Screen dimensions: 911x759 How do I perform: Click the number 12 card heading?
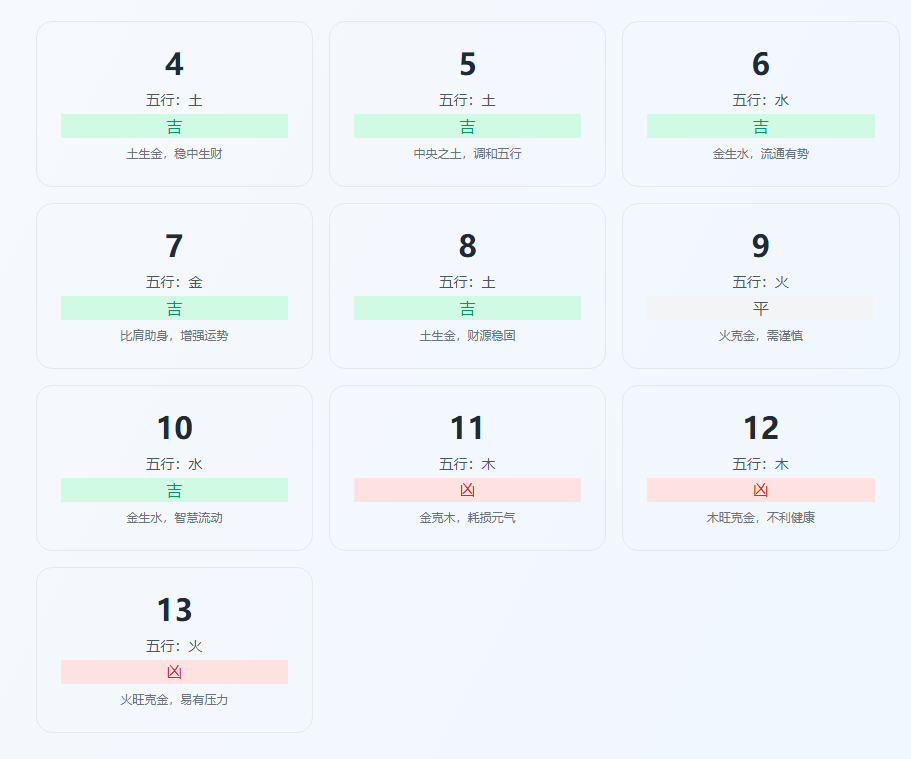point(760,429)
